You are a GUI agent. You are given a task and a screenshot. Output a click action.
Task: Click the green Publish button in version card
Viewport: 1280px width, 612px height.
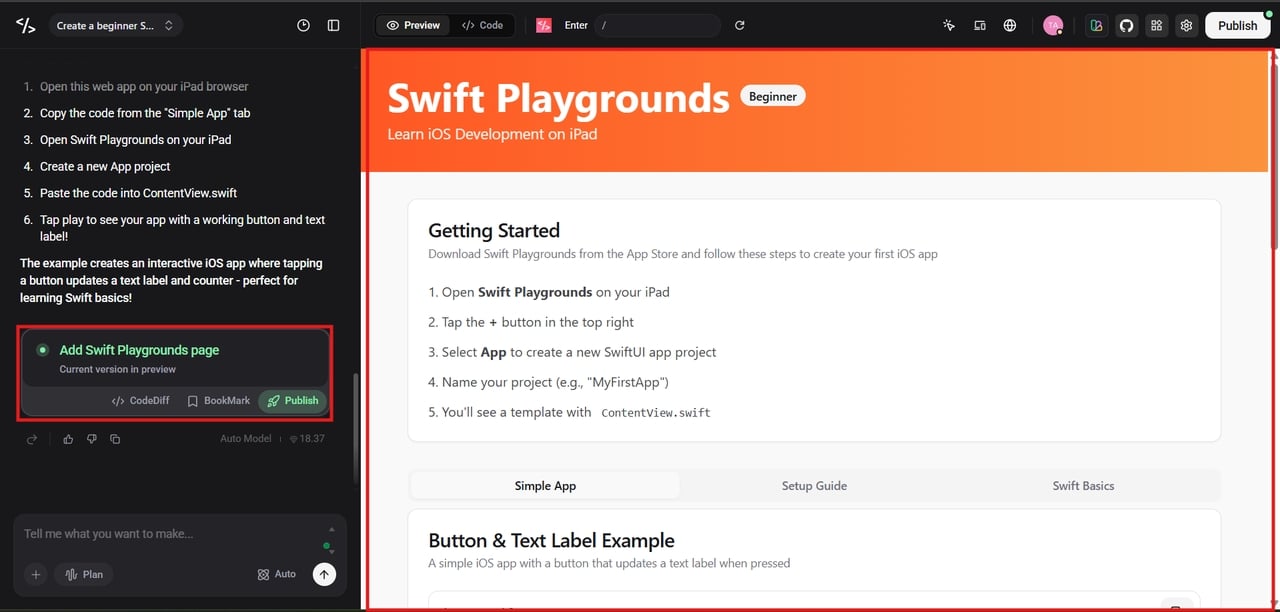293,400
